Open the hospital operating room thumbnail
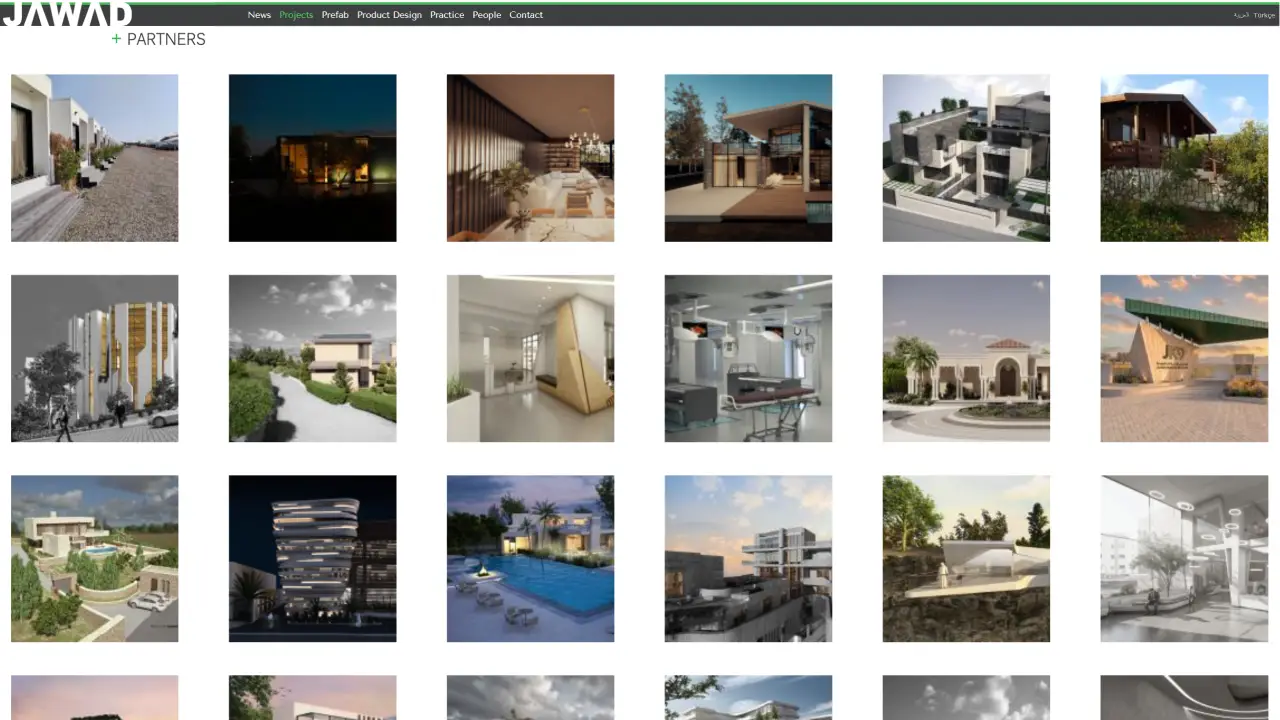The height and width of the screenshot is (720, 1280). click(x=748, y=358)
